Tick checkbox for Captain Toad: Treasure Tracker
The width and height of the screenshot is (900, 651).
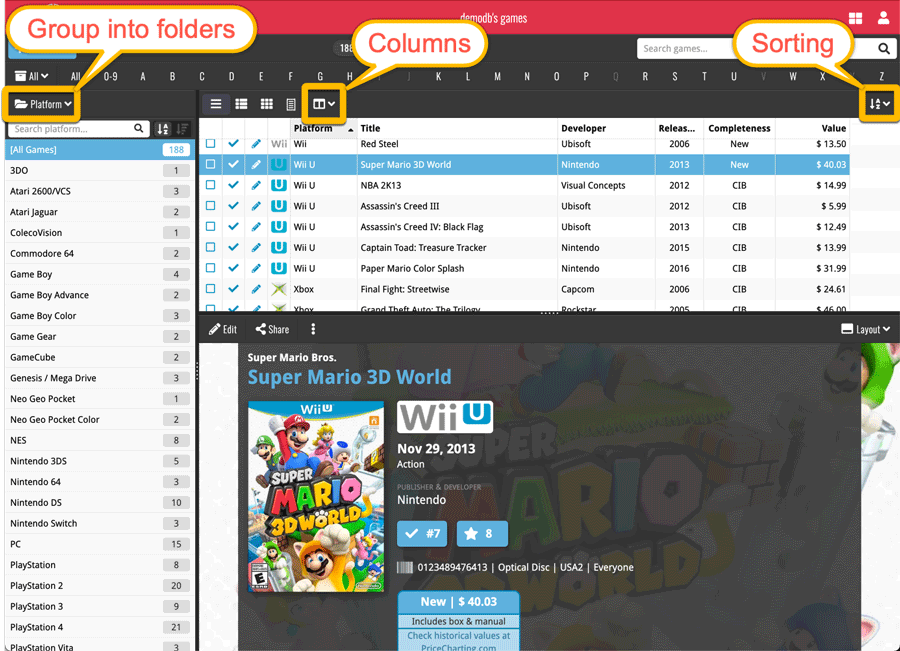coord(211,247)
